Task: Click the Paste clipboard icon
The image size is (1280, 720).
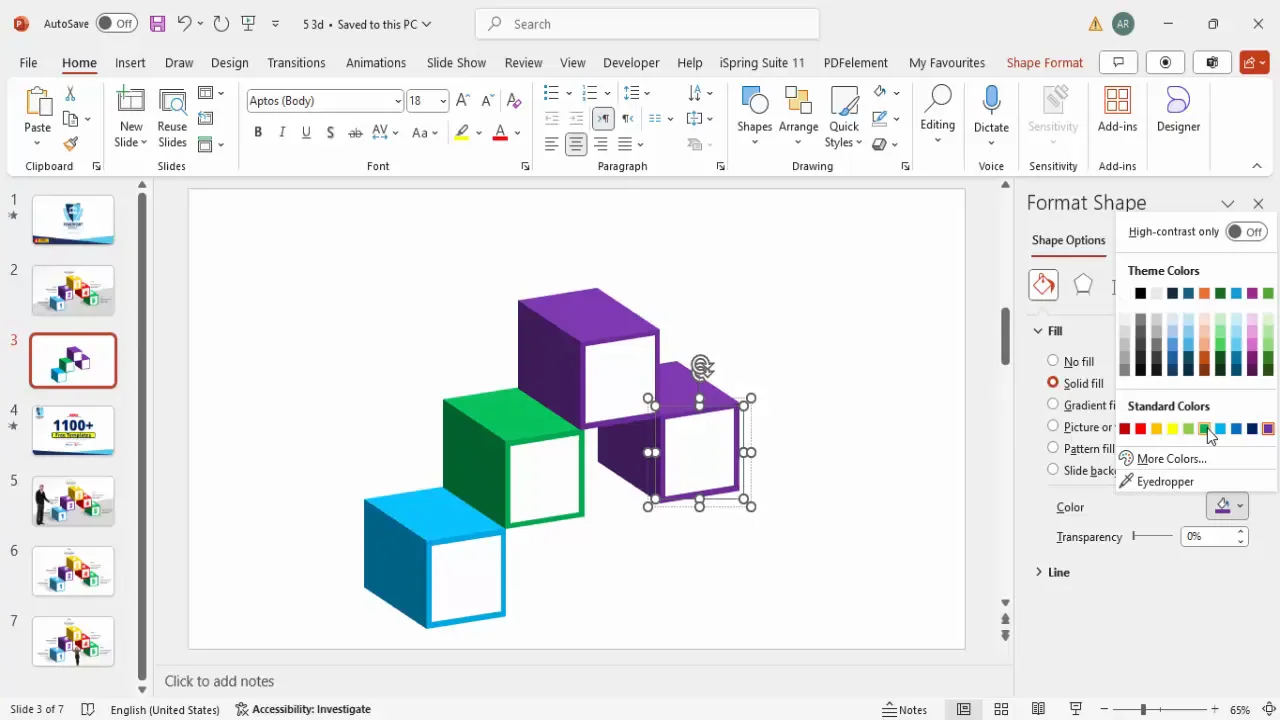Action: point(38,104)
